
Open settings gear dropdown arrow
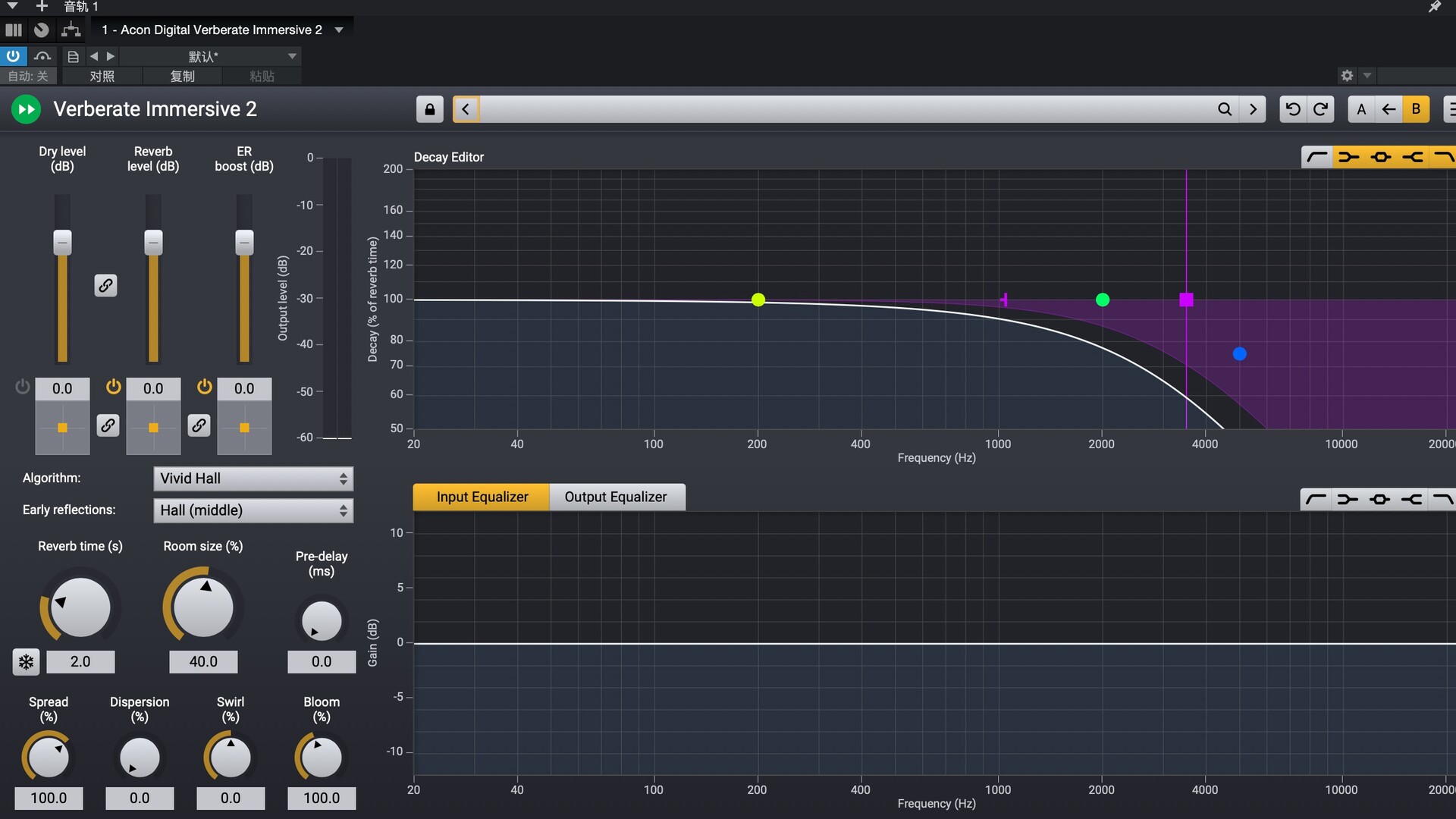[x=1367, y=76]
